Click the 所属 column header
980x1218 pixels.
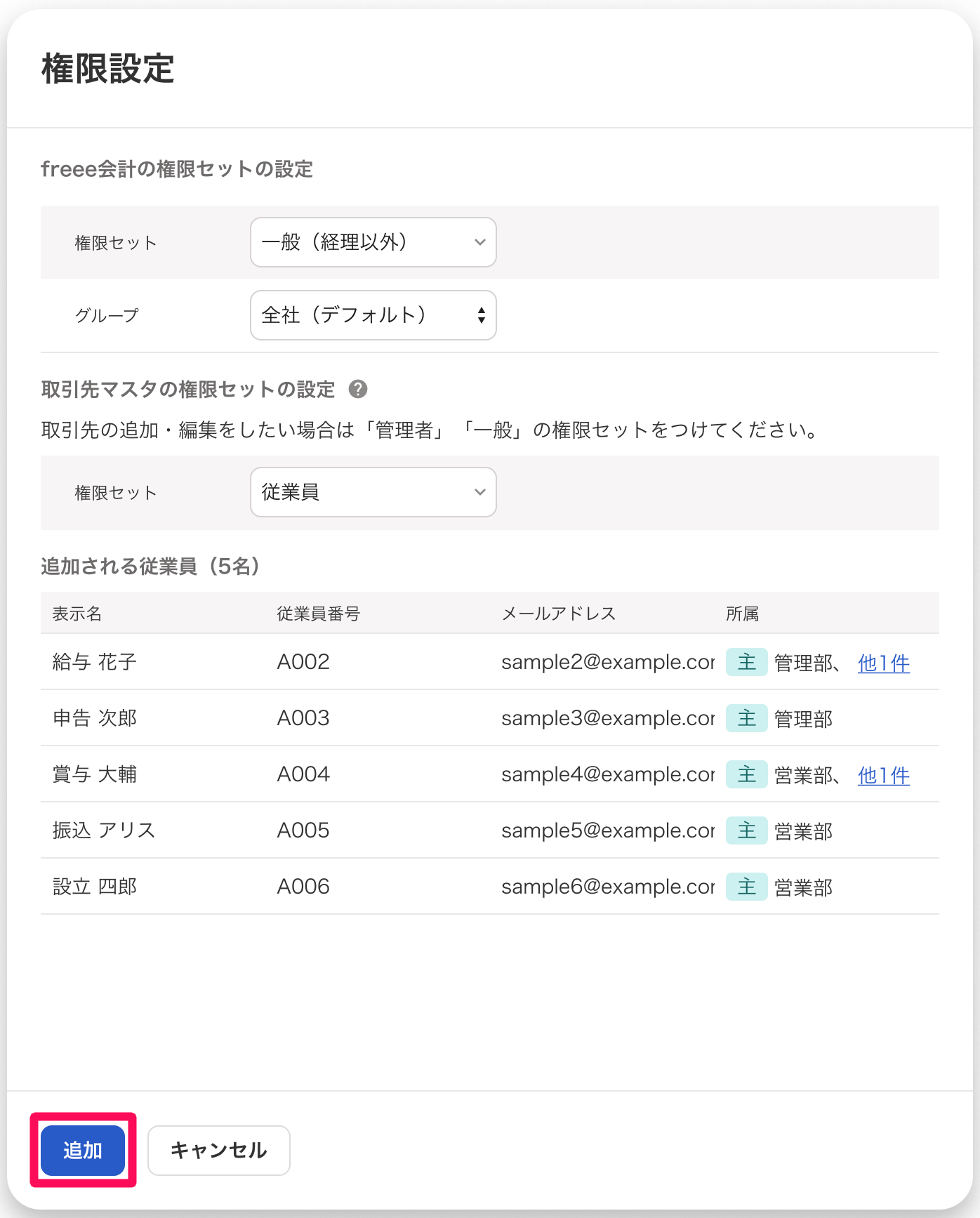coord(743,614)
